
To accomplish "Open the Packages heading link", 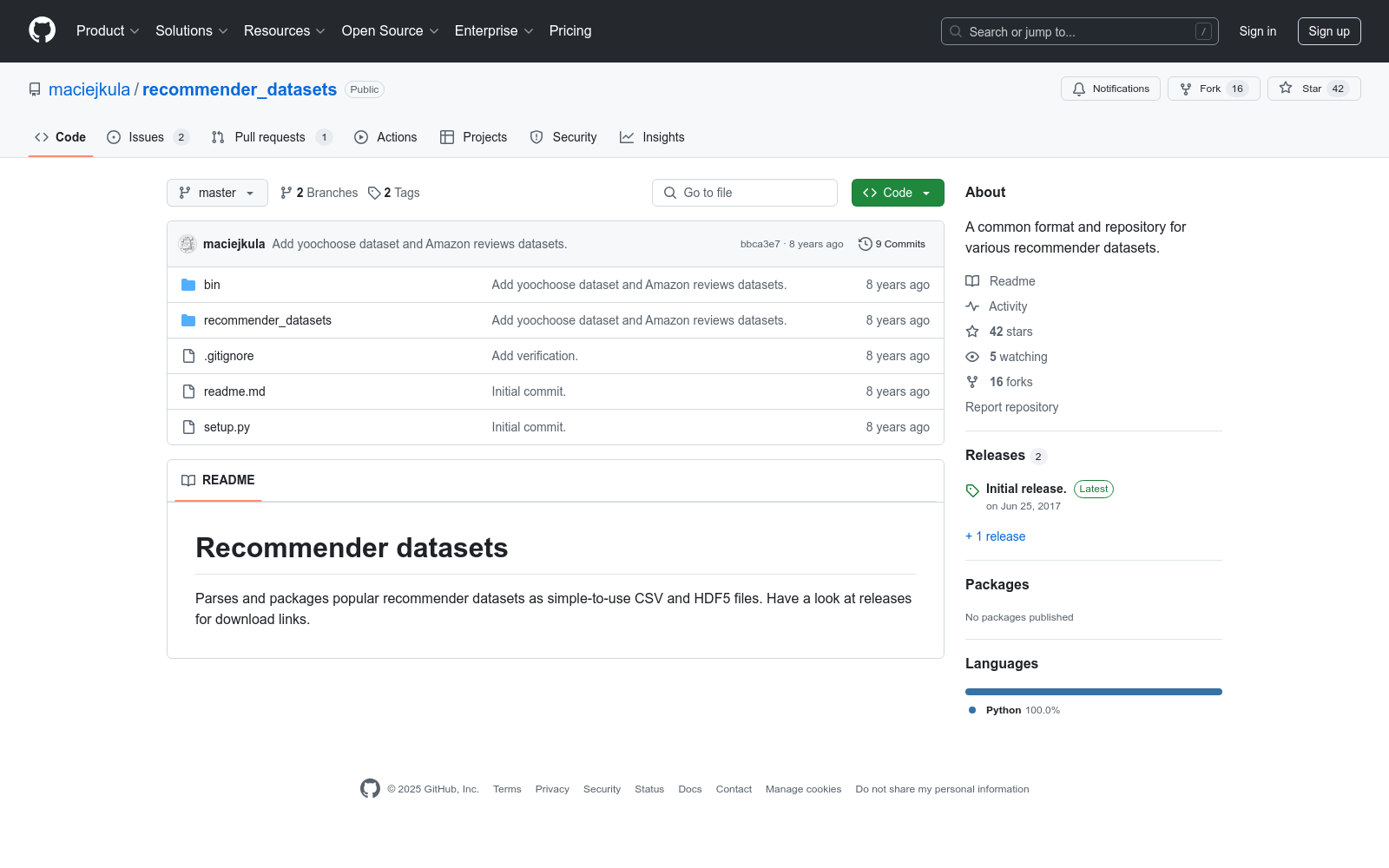I will 997,584.
